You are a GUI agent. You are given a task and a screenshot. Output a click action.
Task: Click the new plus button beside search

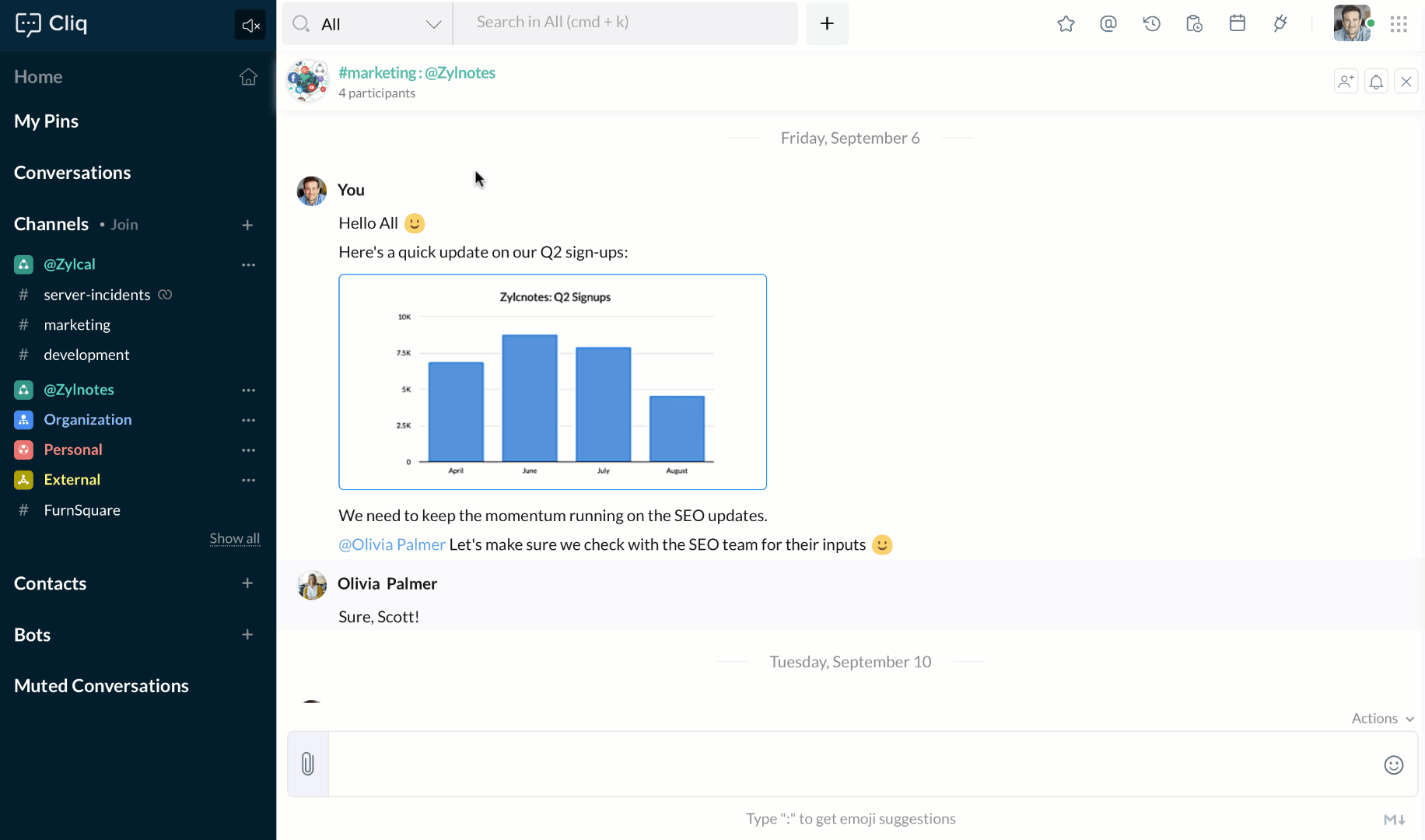pyautogui.click(x=827, y=24)
